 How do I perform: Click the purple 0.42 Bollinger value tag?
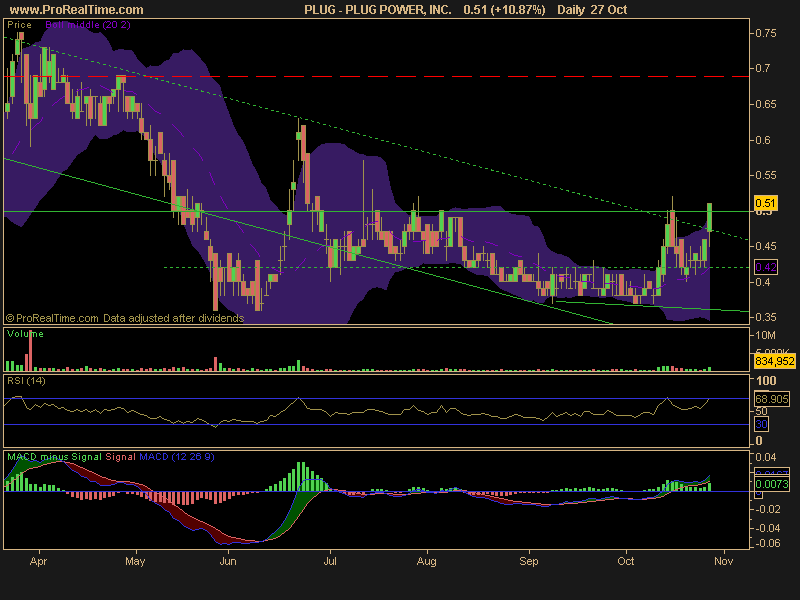[x=765, y=267]
